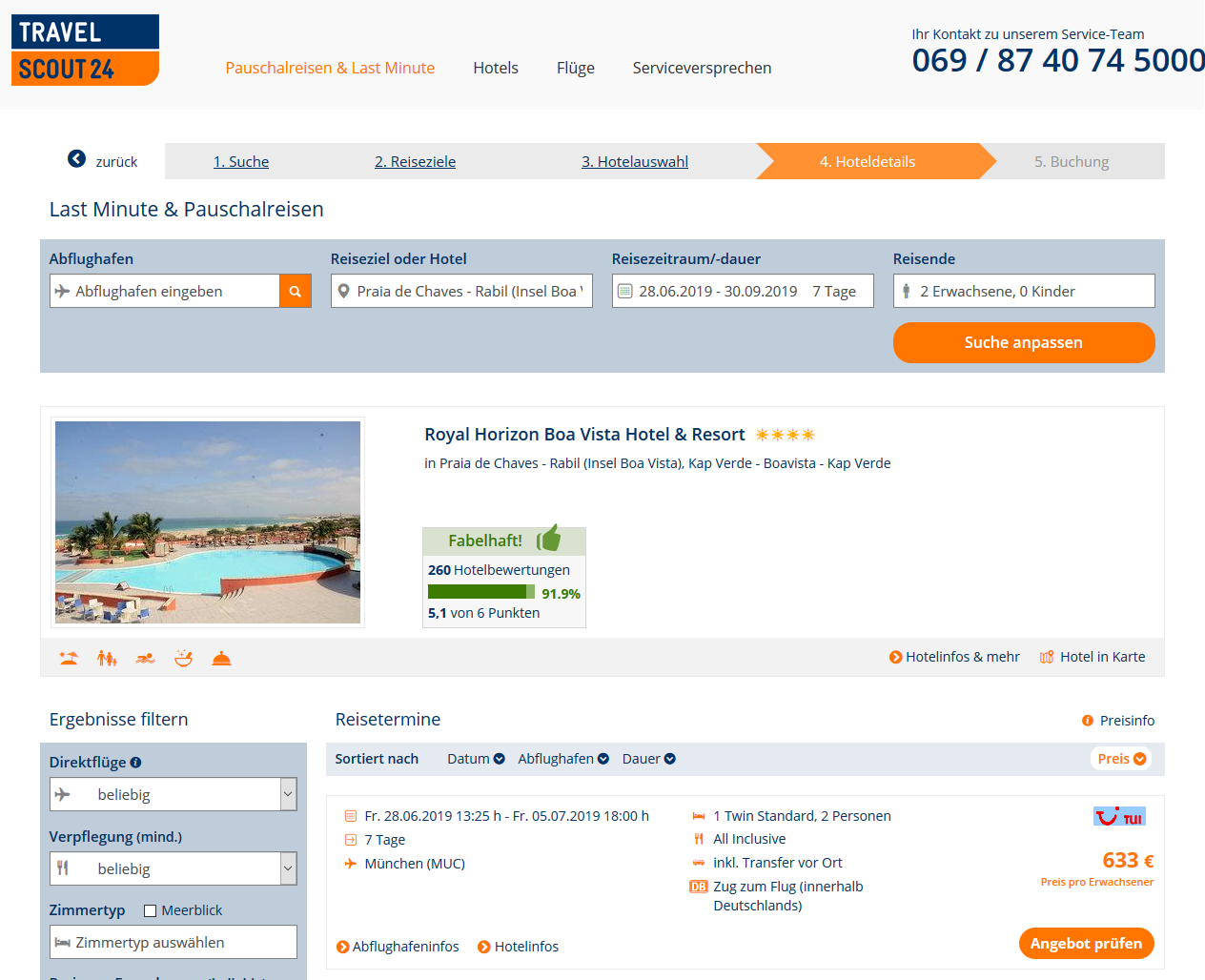Go to step 3. Hotelauswahl
The height and width of the screenshot is (980, 1205).
pos(635,162)
